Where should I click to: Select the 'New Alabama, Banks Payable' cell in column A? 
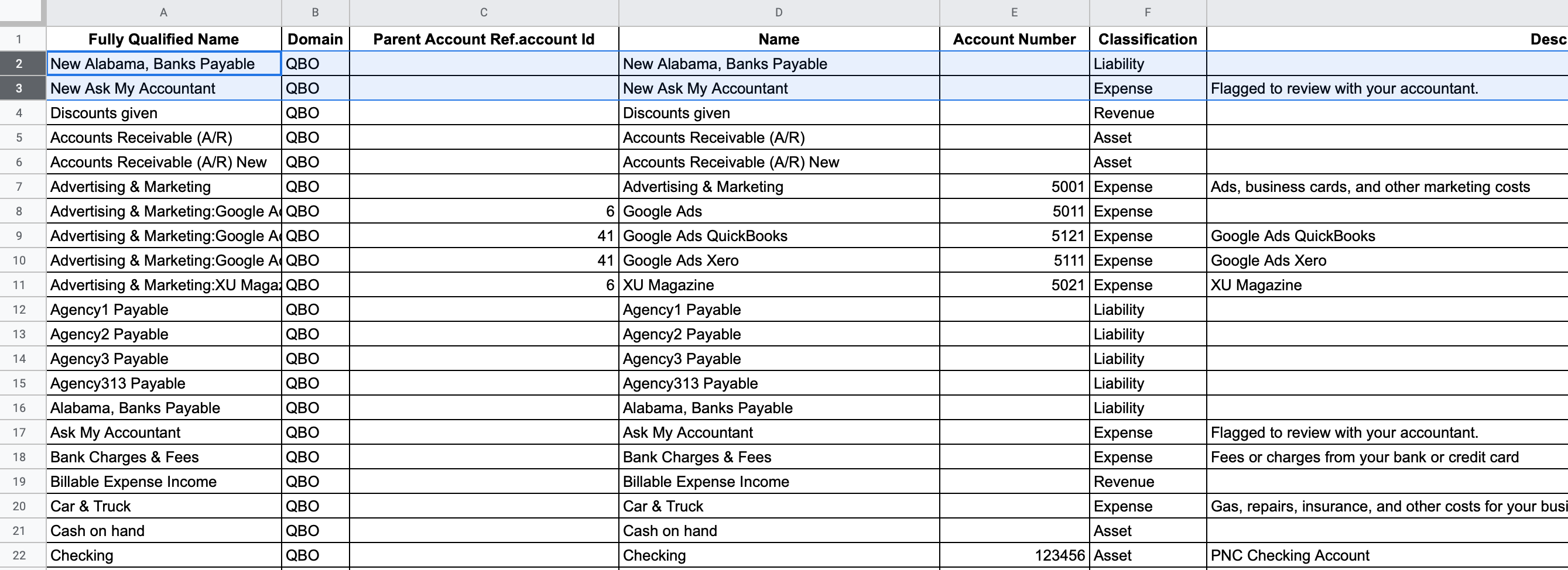pos(164,64)
